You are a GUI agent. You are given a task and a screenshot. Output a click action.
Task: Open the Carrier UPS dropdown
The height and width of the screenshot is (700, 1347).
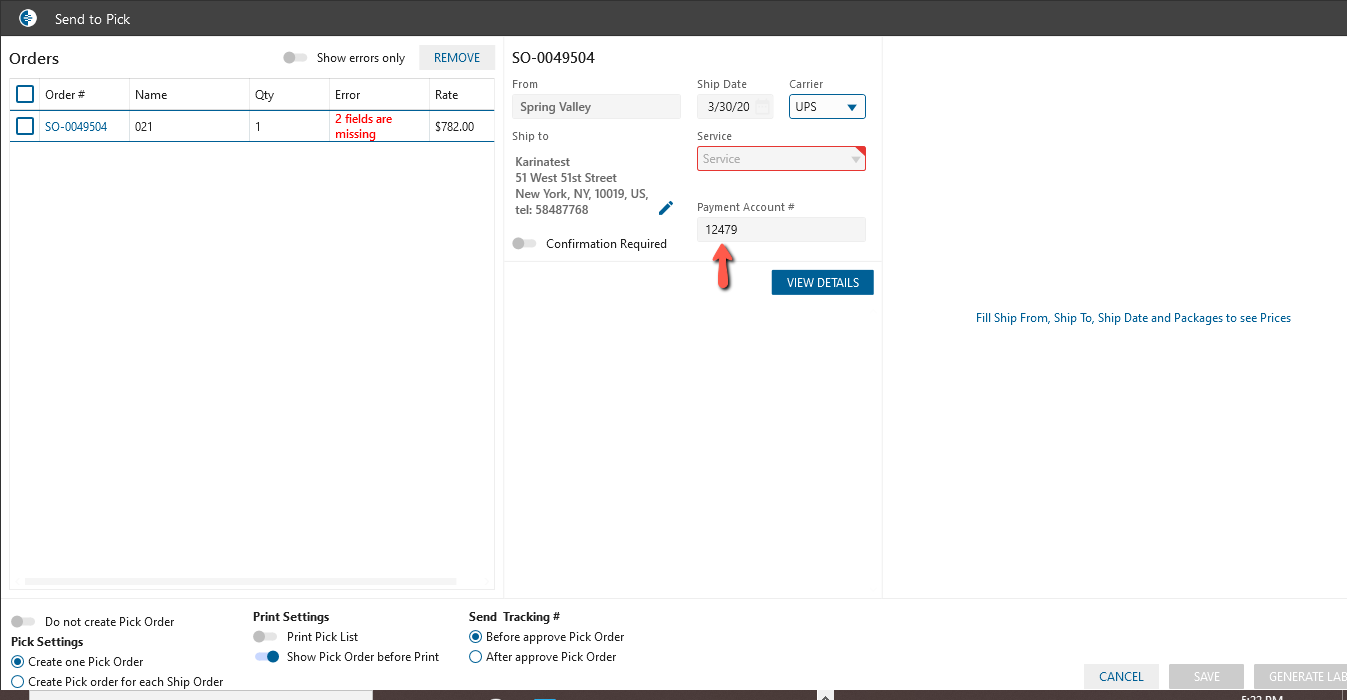click(x=827, y=107)
